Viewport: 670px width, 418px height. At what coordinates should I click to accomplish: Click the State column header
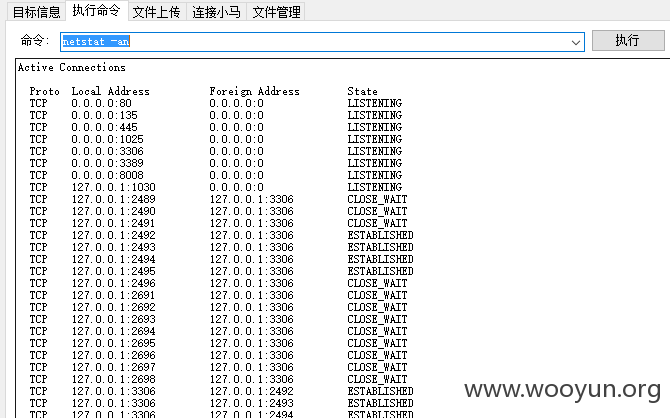tap(362, 91)
